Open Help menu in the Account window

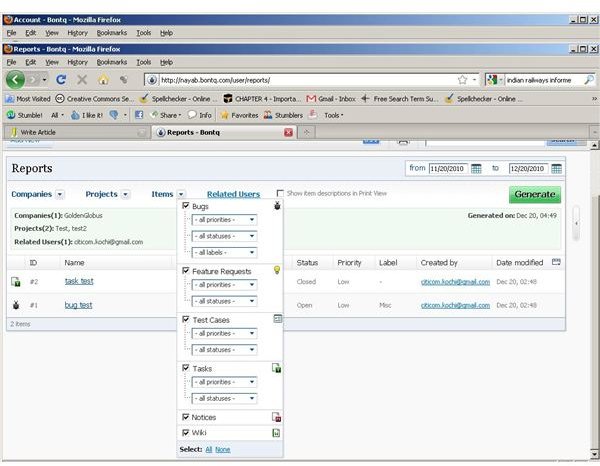click(x=166, y=33)
